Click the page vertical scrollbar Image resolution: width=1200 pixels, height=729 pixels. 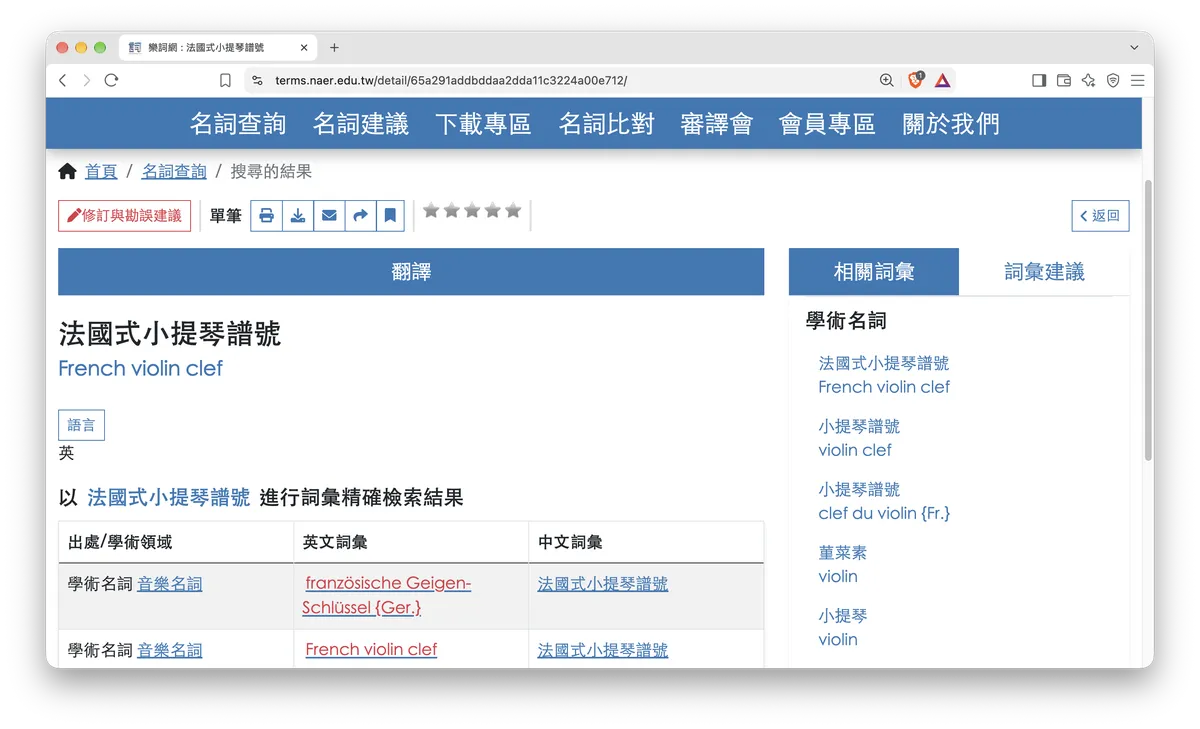coord(1148,320)
